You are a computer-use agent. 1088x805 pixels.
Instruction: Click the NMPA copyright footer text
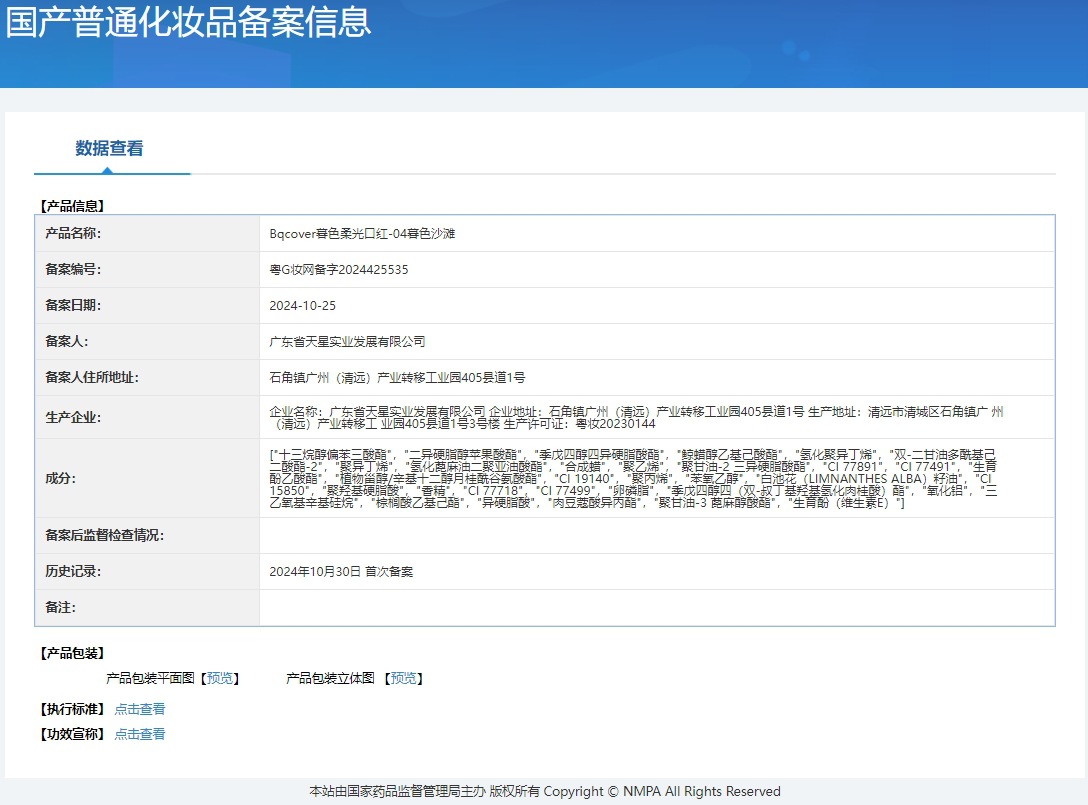[545, 792]
